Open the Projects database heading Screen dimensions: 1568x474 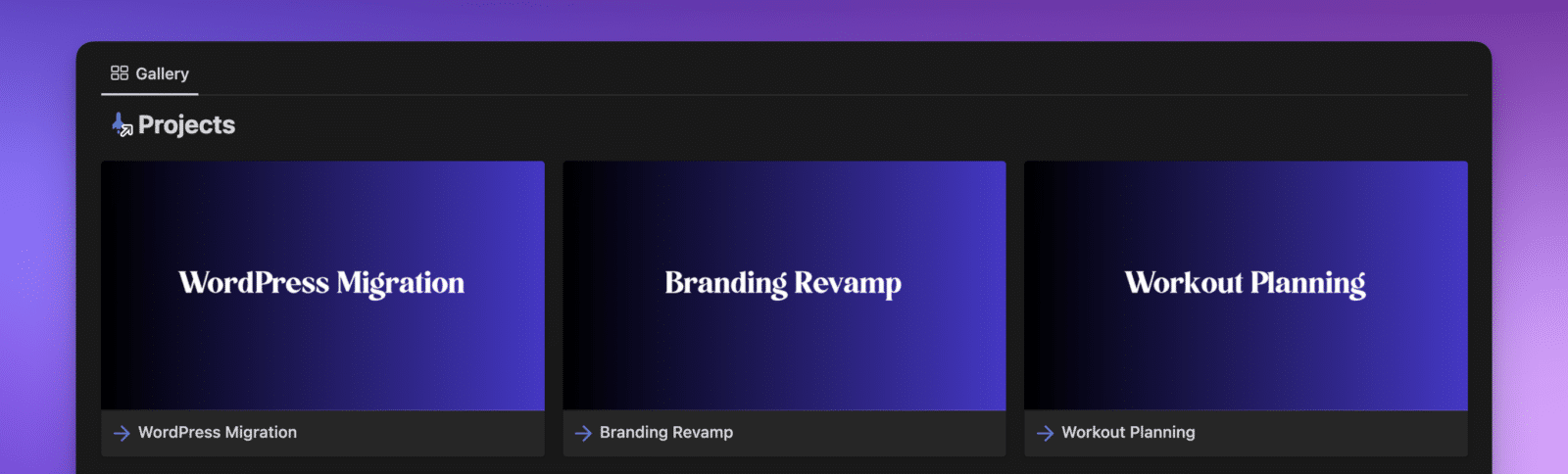pos(186,125)
